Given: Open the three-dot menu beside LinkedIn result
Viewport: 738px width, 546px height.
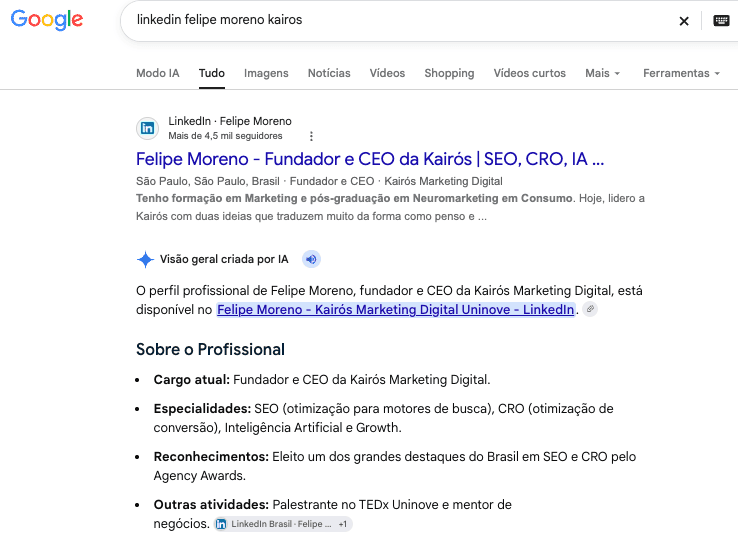Looking at the screenshot, I should point(311,136).
